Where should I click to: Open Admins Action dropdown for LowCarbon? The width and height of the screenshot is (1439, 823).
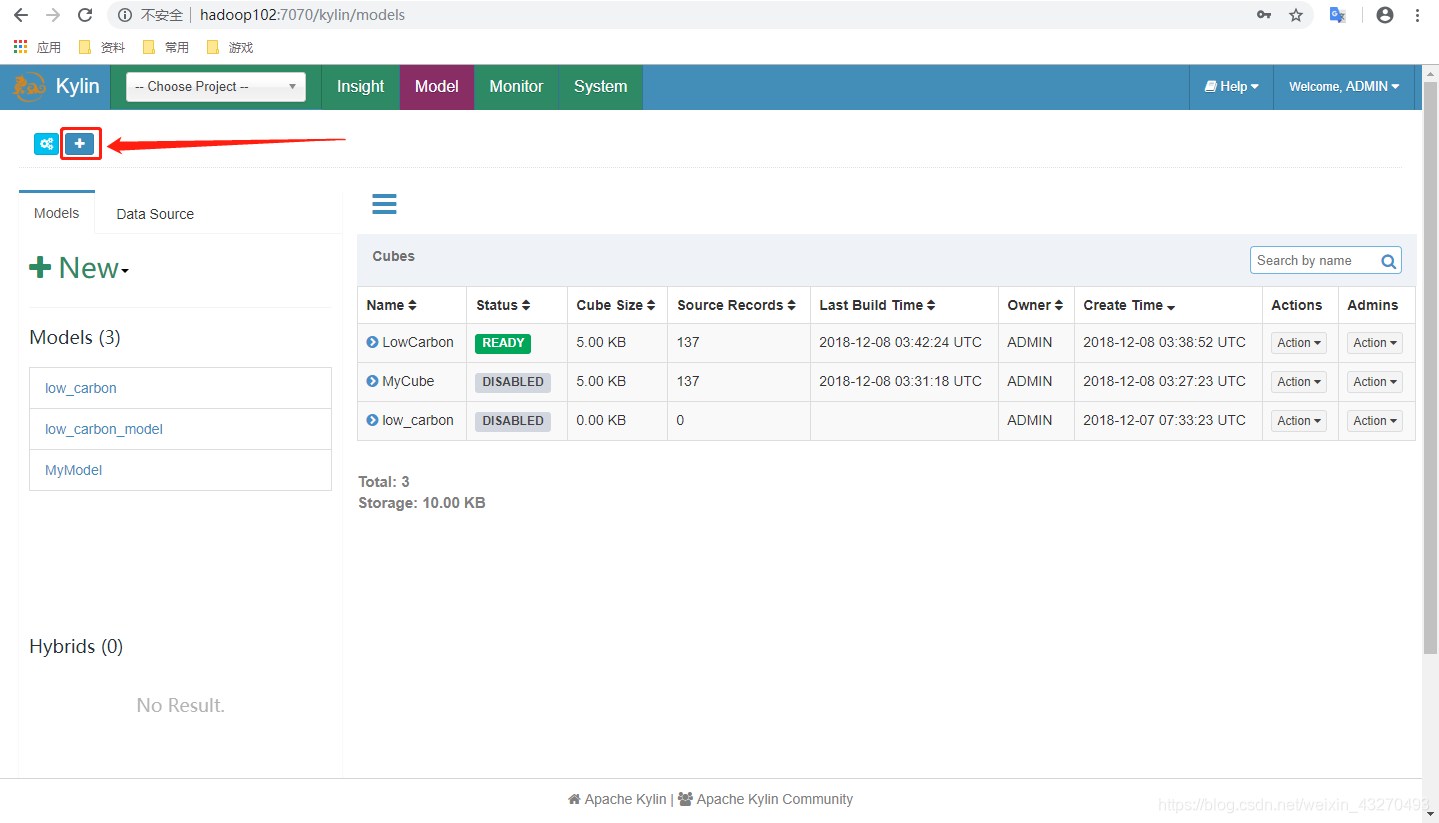(1375, 343)
